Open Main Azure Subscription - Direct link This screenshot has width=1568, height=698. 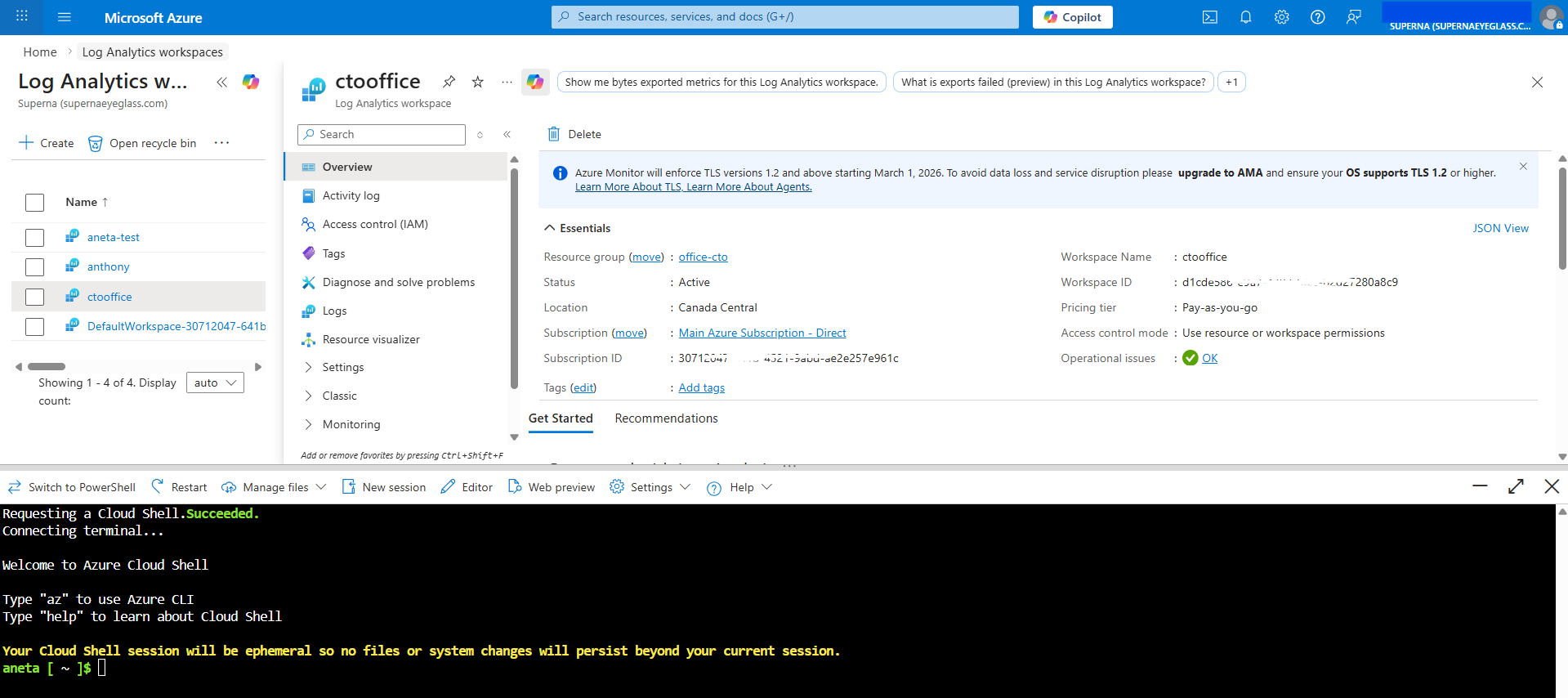[x=762, y=333]
